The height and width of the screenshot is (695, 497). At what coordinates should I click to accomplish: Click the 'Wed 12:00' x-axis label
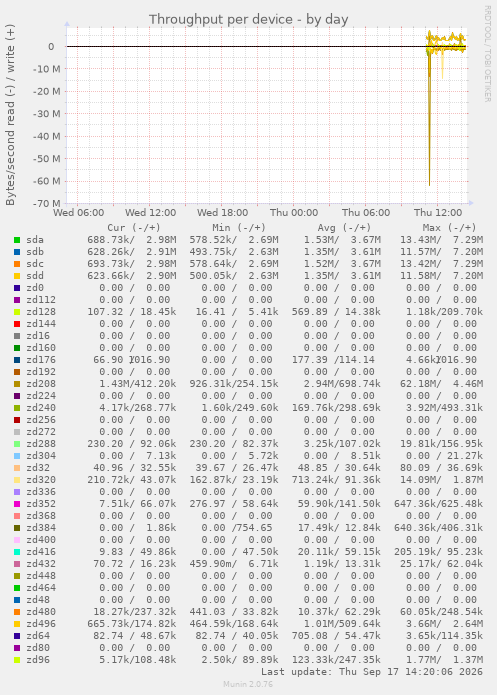(x=150, y=213)
